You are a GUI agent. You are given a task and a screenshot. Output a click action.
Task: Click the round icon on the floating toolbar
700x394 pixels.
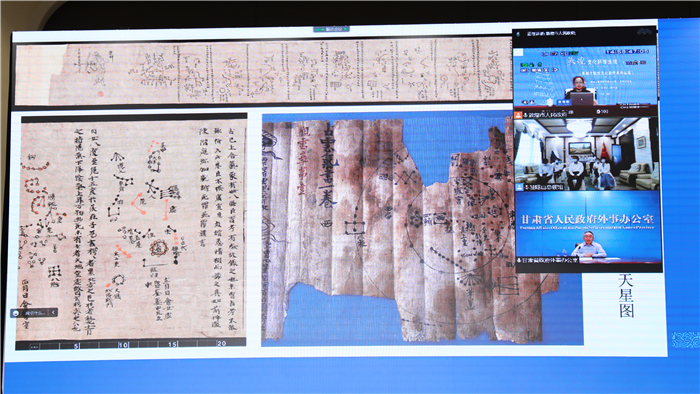(17, 313)
